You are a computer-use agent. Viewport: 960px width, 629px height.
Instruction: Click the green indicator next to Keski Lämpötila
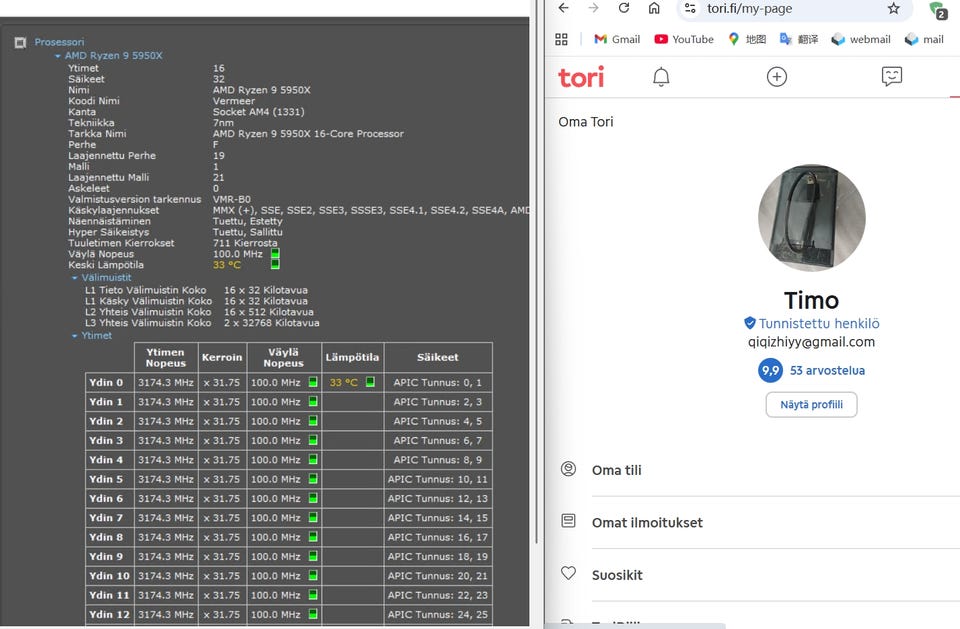tap(275, 265)
